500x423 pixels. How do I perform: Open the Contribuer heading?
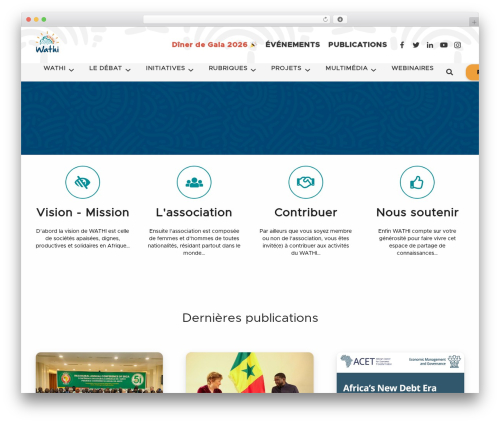(x=306, y=212)
